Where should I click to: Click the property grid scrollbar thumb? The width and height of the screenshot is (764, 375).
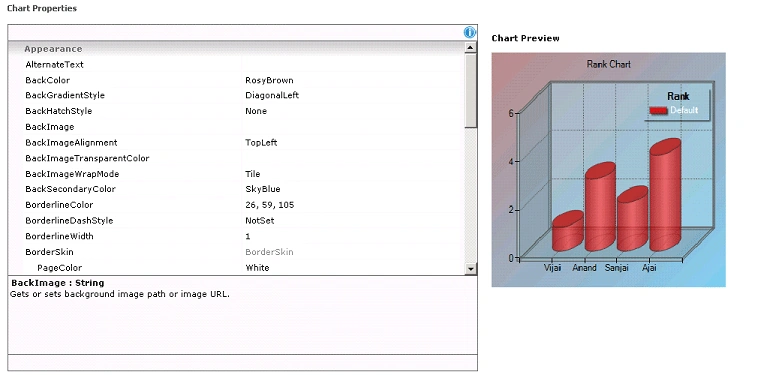(470, 91)
